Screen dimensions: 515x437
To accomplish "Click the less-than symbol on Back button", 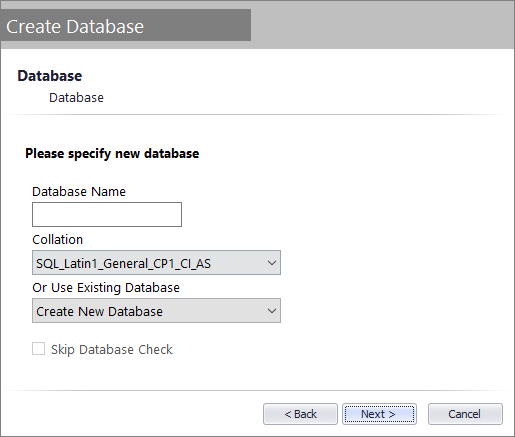I will (288, 414).
